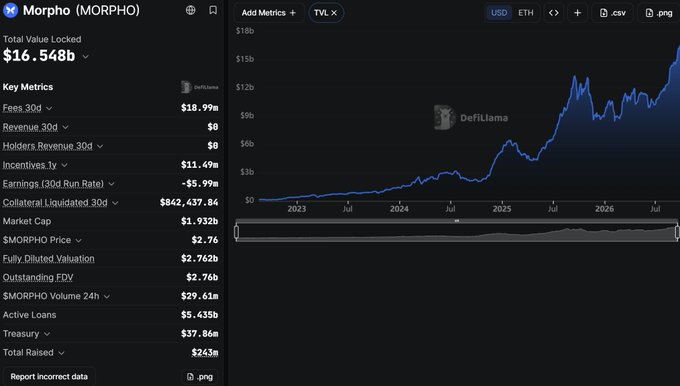Click the range slider top grip
The height and width of the screenshot is (386, 680).
point(457,221)
